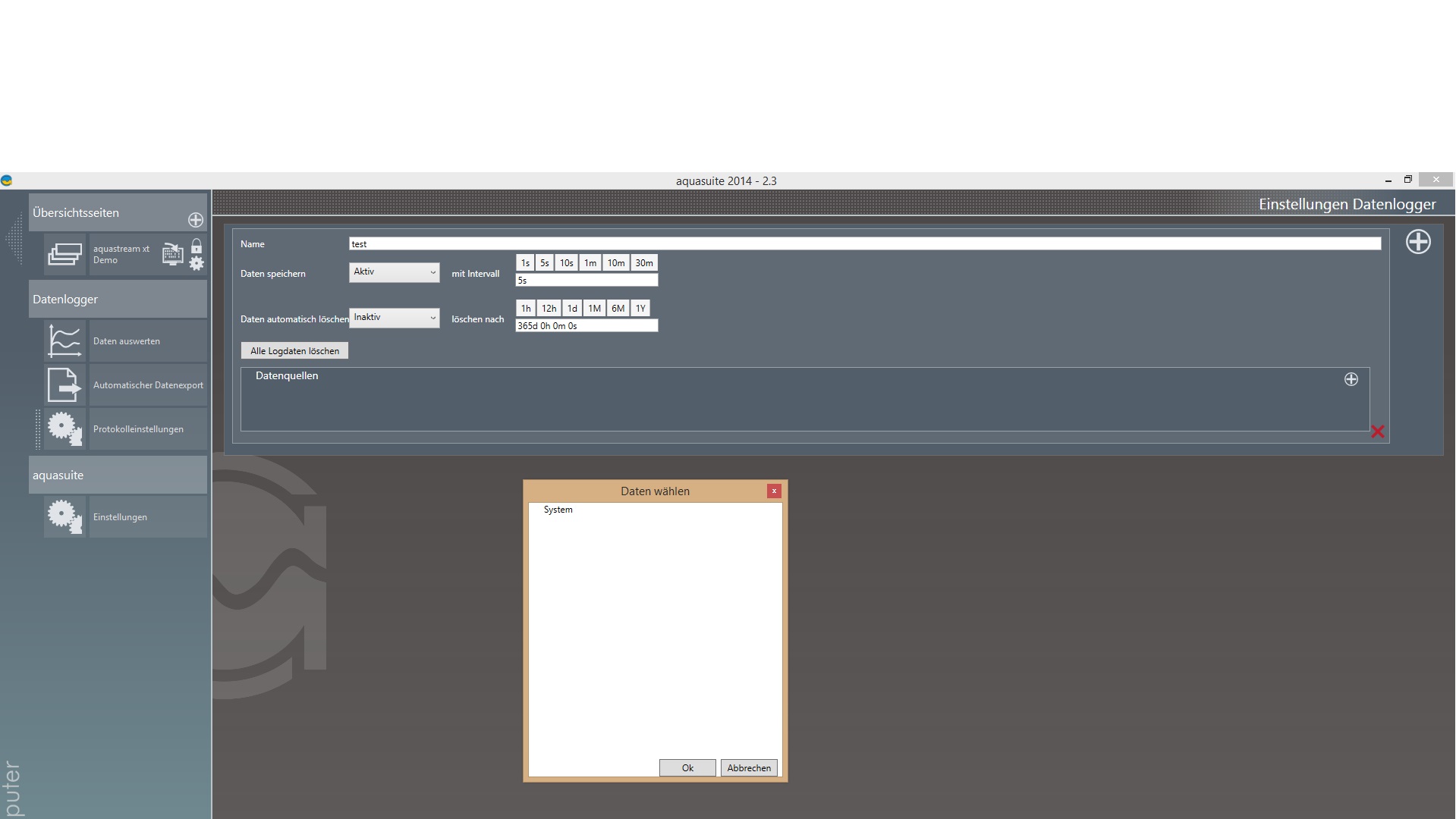
Task: Set delete-after to 1Y
Action: [640, 309]
